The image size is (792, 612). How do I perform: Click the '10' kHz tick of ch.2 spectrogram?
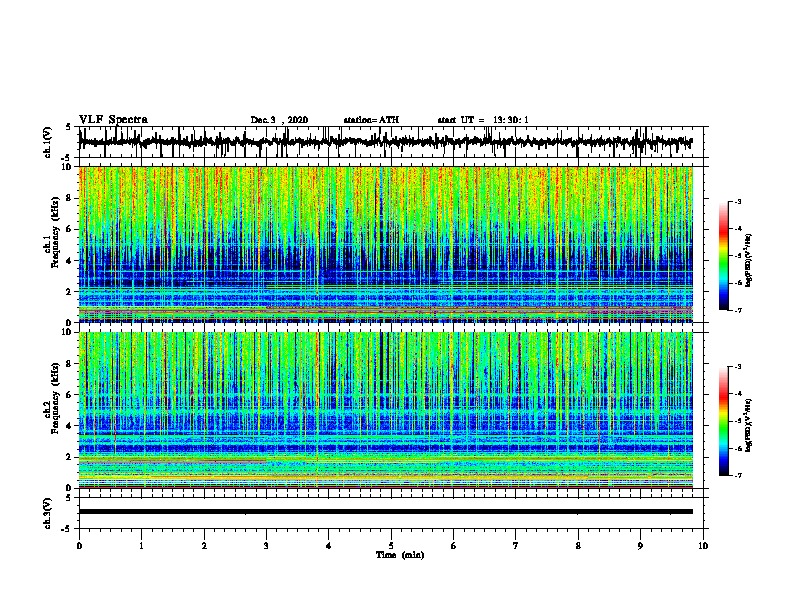click(x=68, y=332)
